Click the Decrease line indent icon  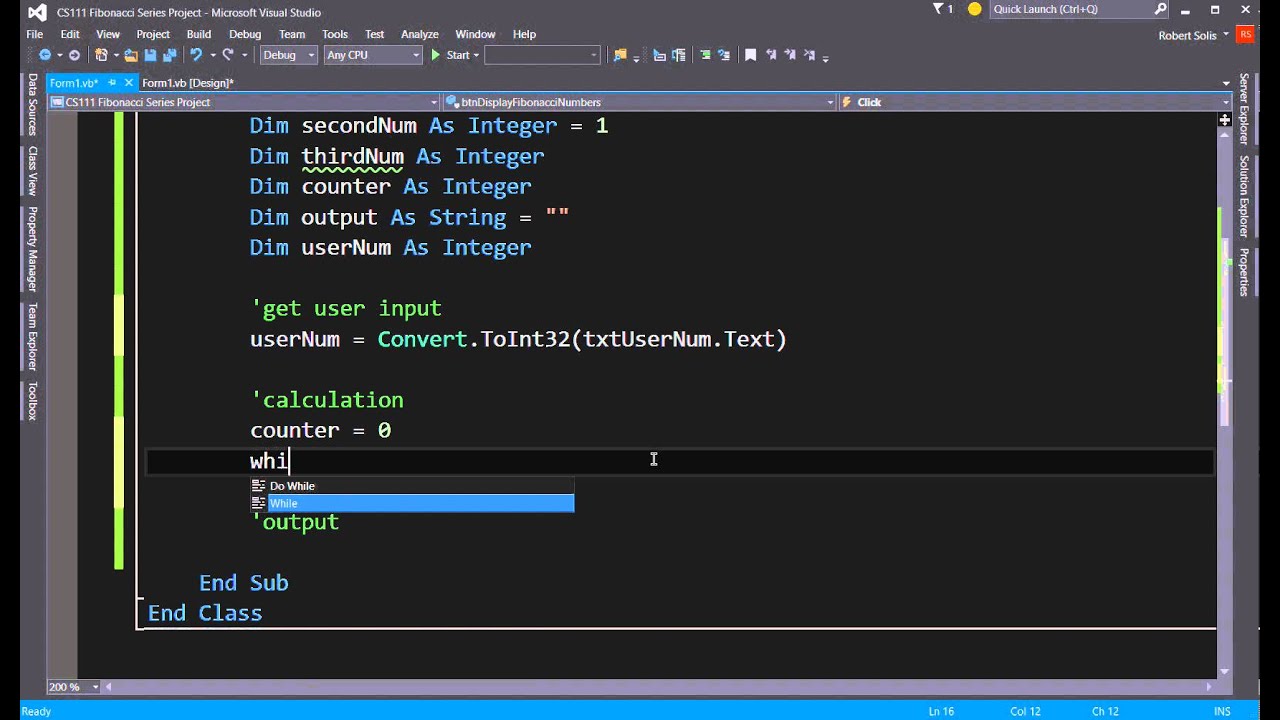pos(659,55)
